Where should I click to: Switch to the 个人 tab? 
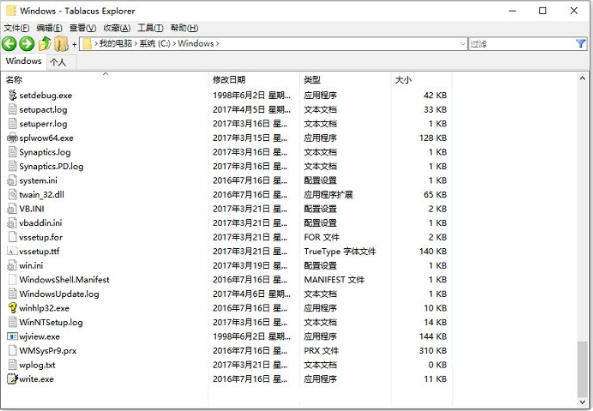pos(58,62)
